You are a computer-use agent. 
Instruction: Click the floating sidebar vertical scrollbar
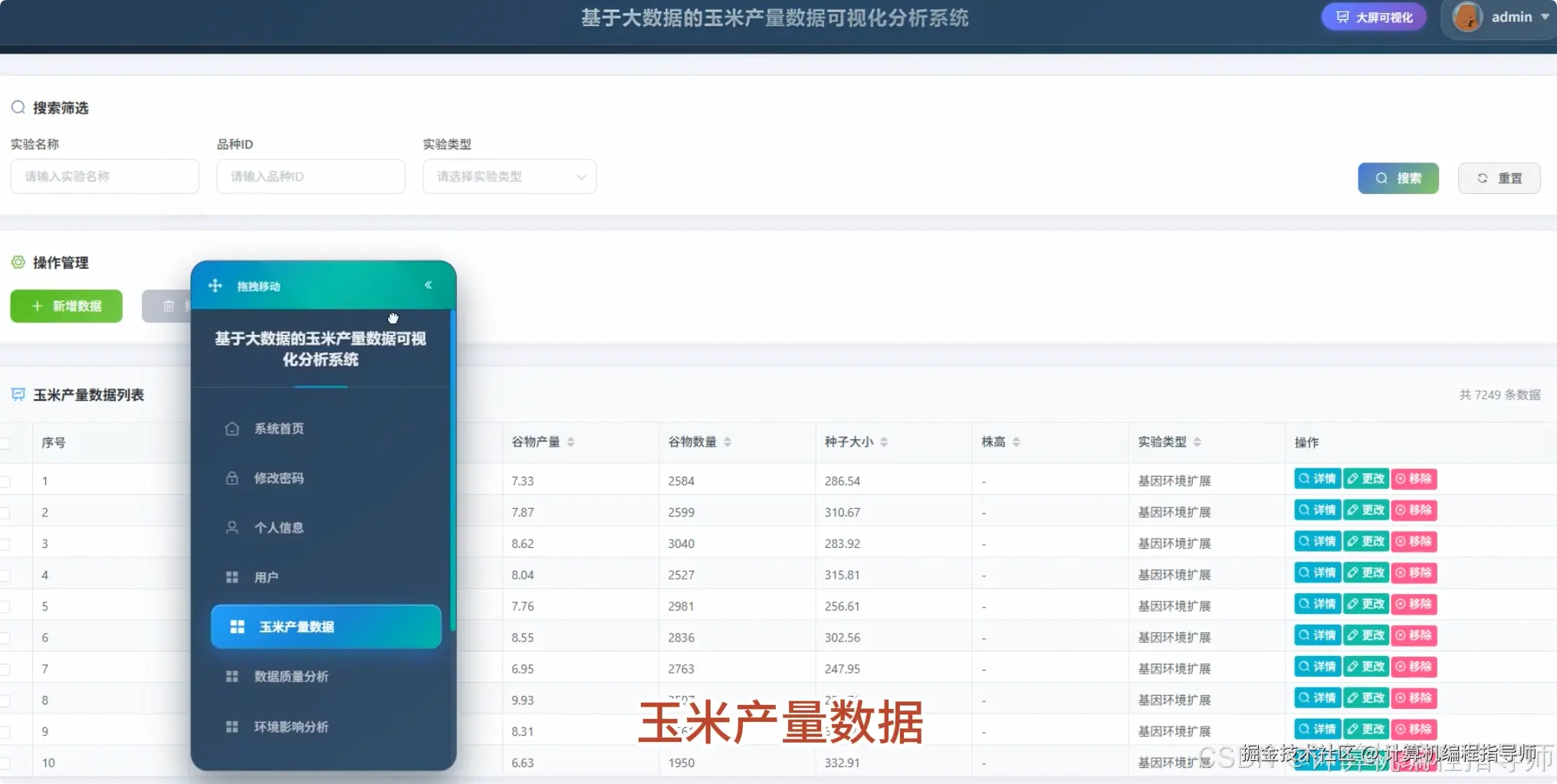[453, 471]
